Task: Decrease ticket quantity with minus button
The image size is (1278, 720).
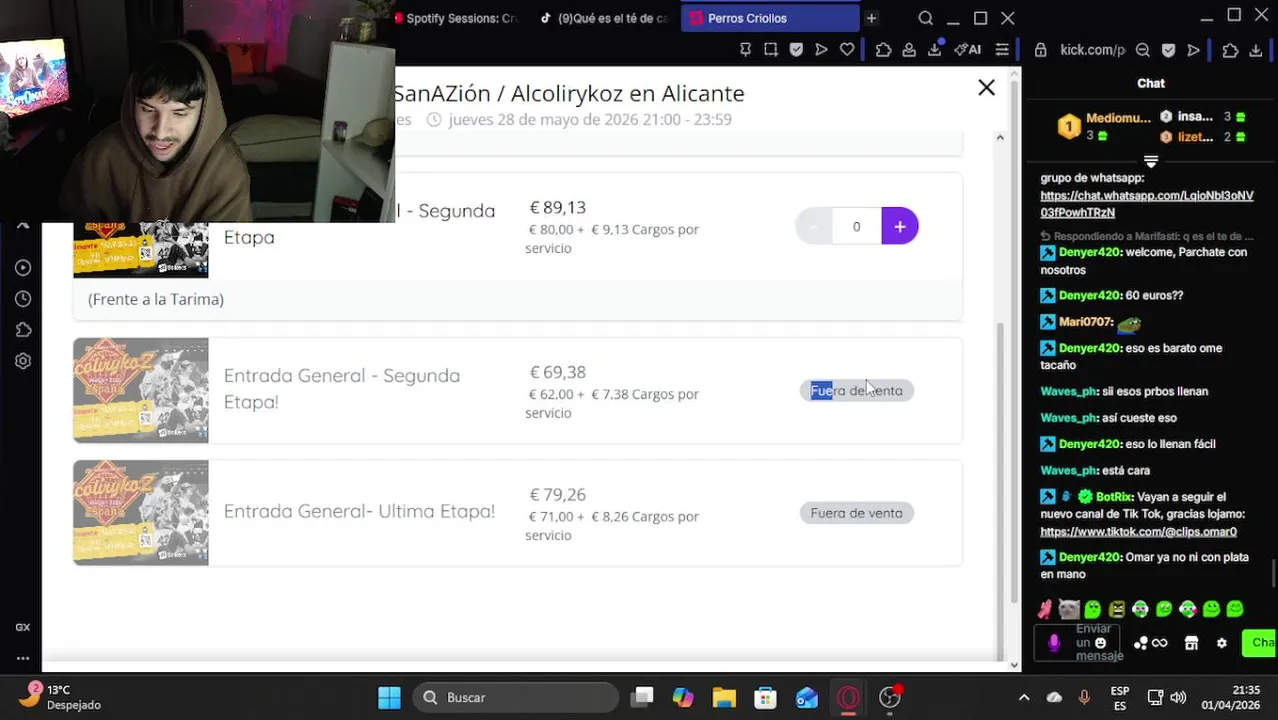Action: [813, 227]
